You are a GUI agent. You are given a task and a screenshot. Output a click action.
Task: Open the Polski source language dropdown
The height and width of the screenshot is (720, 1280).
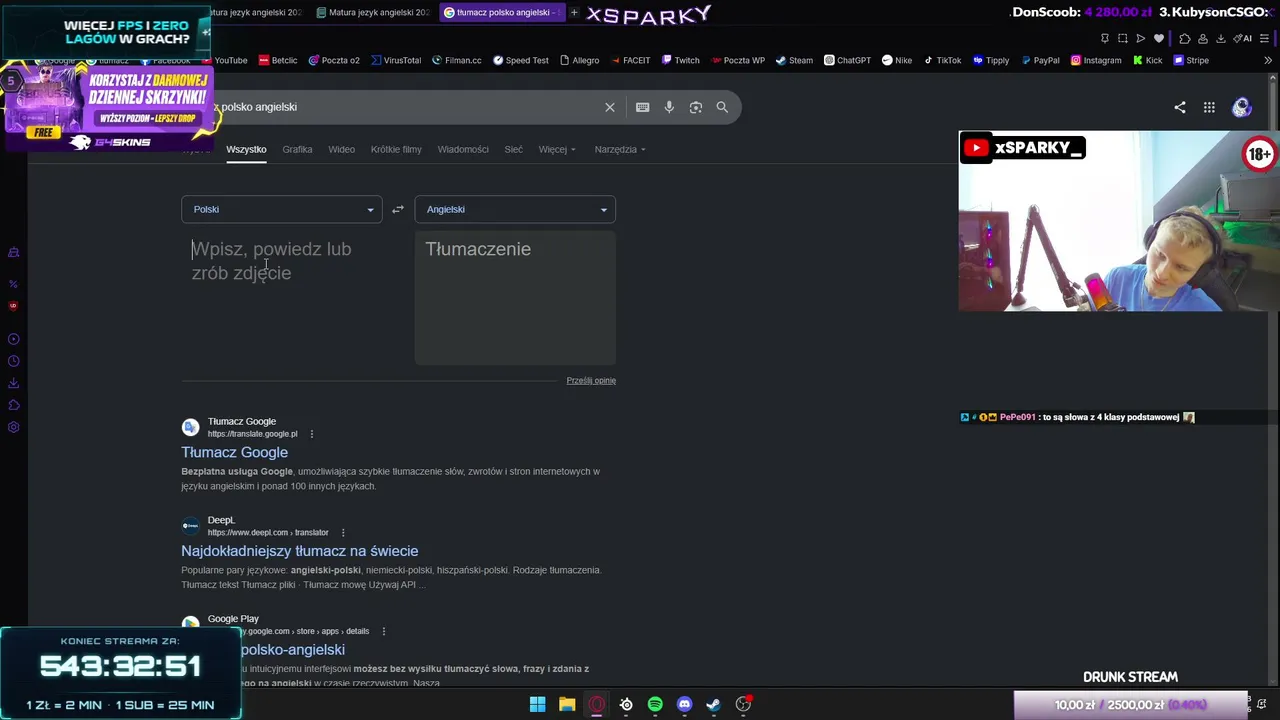coord(281,209)
